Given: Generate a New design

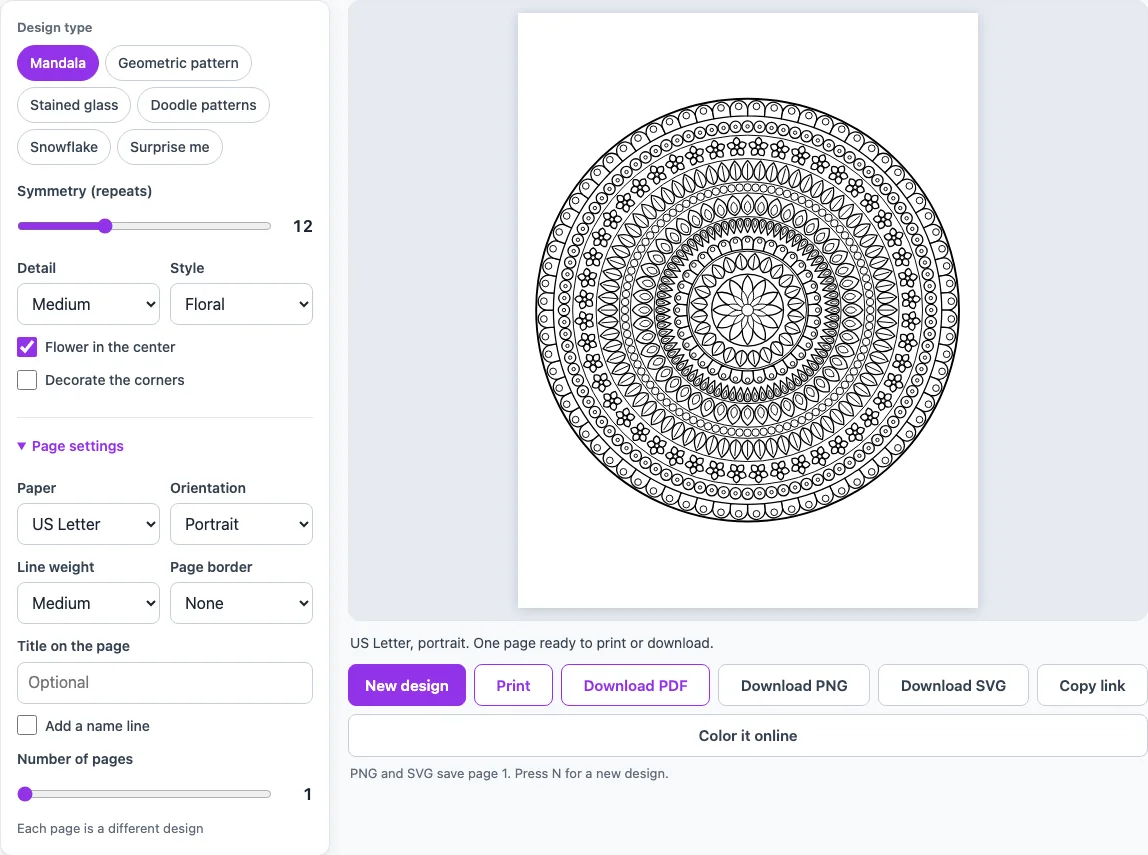Looking at the screenshot, I should tap(407, 685).
